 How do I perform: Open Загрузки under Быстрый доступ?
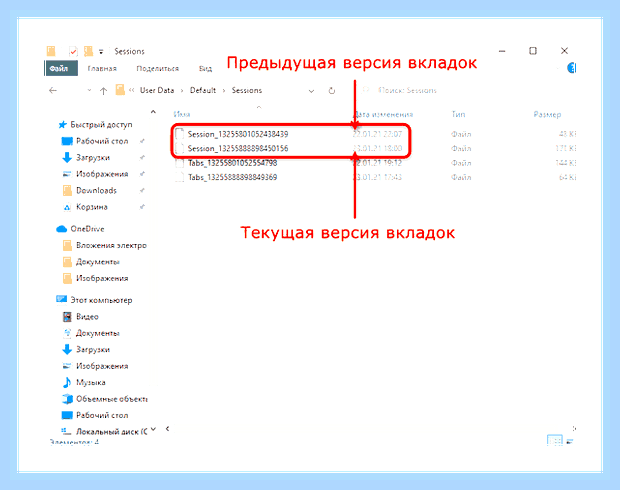click(x=93, y=158)
